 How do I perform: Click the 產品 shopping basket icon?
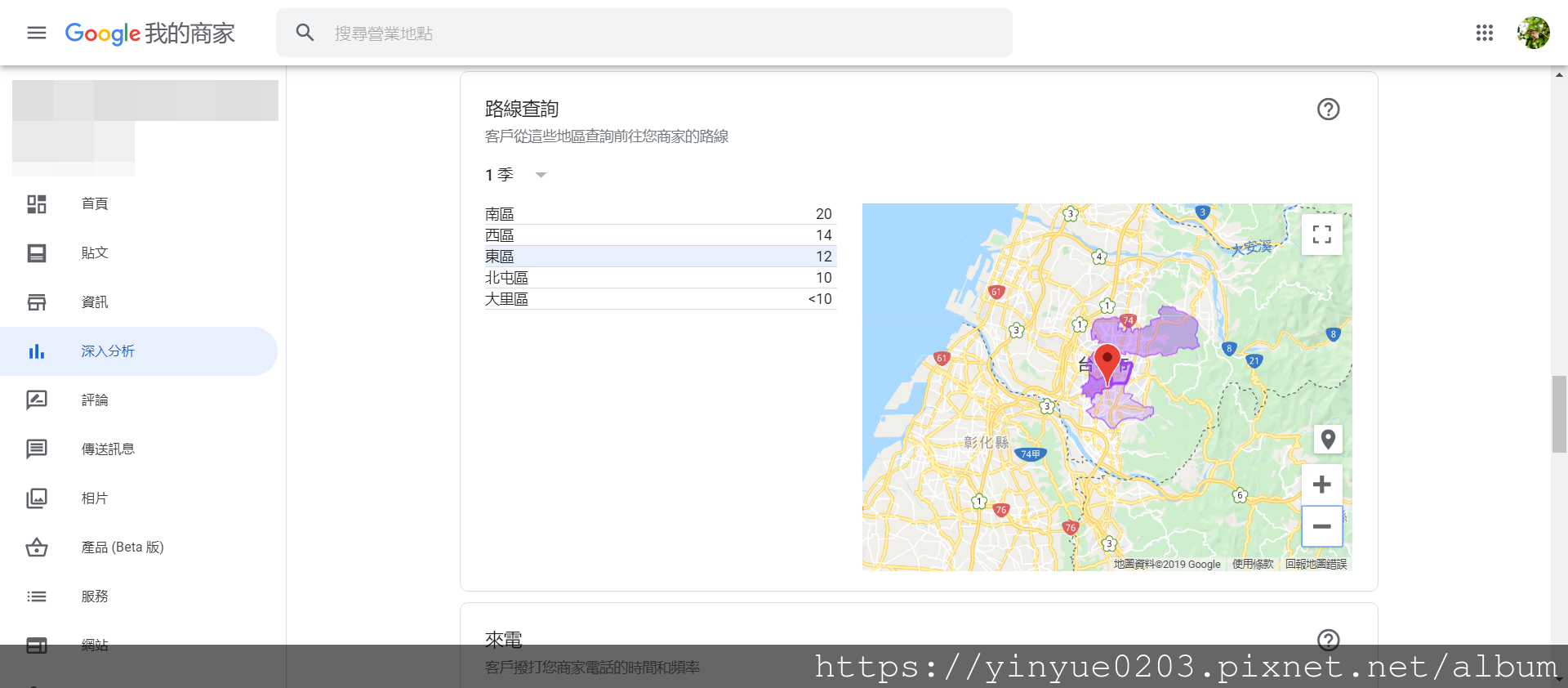[x=37, y=547]
